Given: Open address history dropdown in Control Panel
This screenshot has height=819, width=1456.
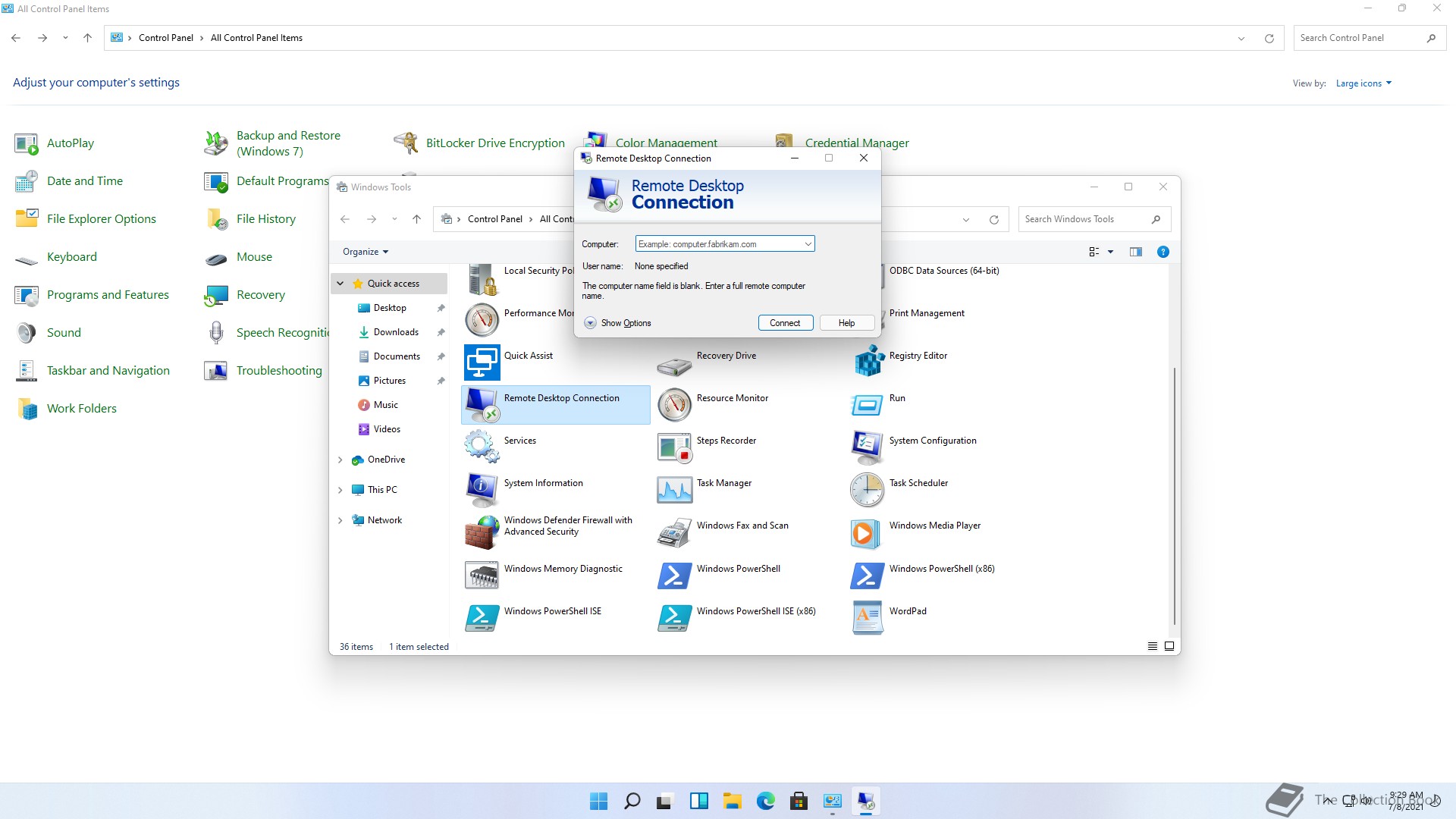Looking at the screenshot, I should pyautogui.click(x=1241, y=38).
